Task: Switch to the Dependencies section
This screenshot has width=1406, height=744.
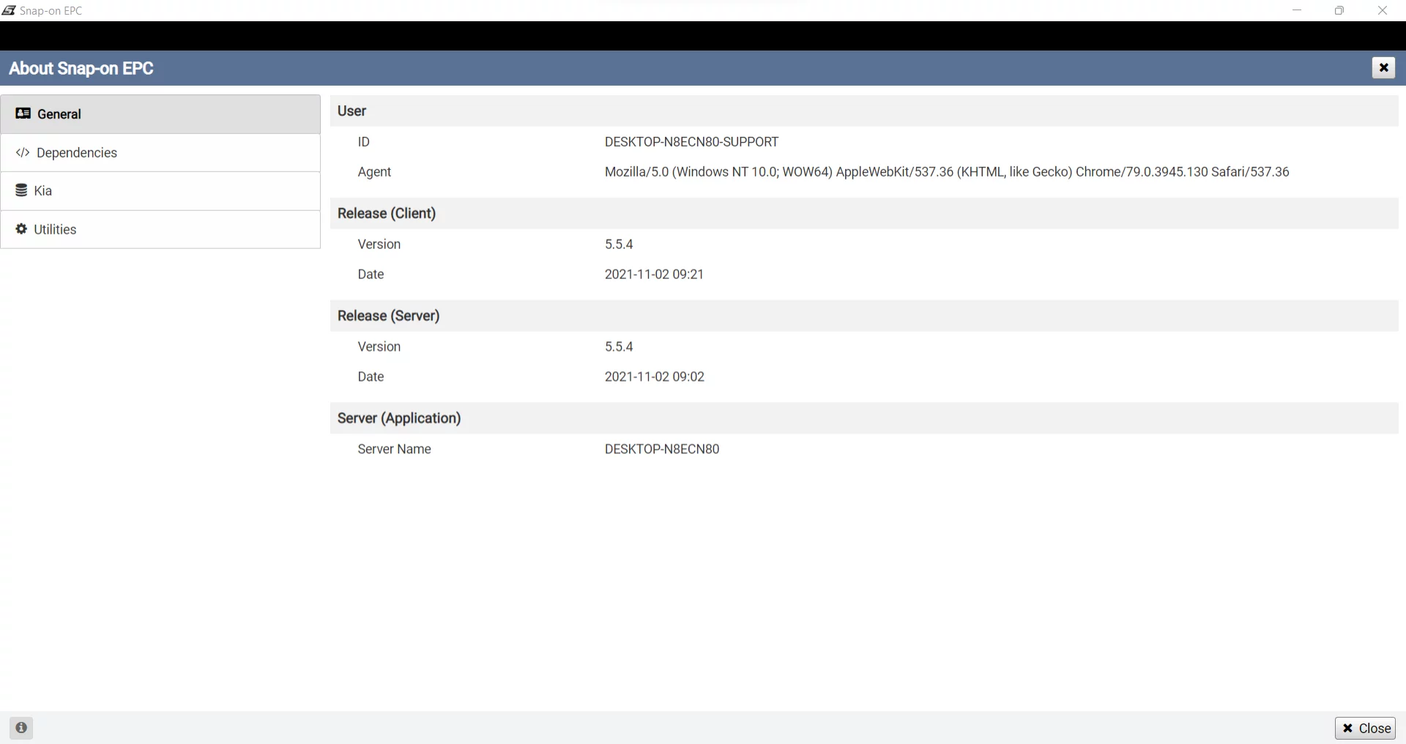Action: [77, 152]
